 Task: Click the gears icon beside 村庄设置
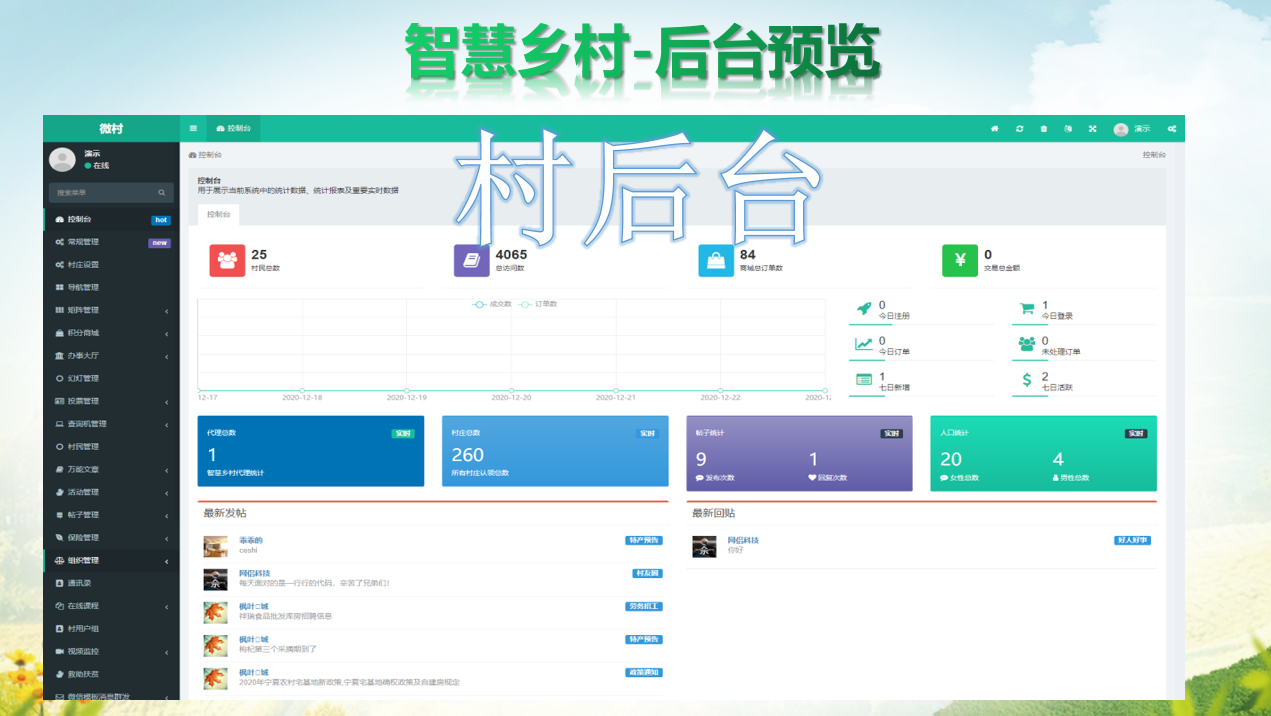coord(60,265)
